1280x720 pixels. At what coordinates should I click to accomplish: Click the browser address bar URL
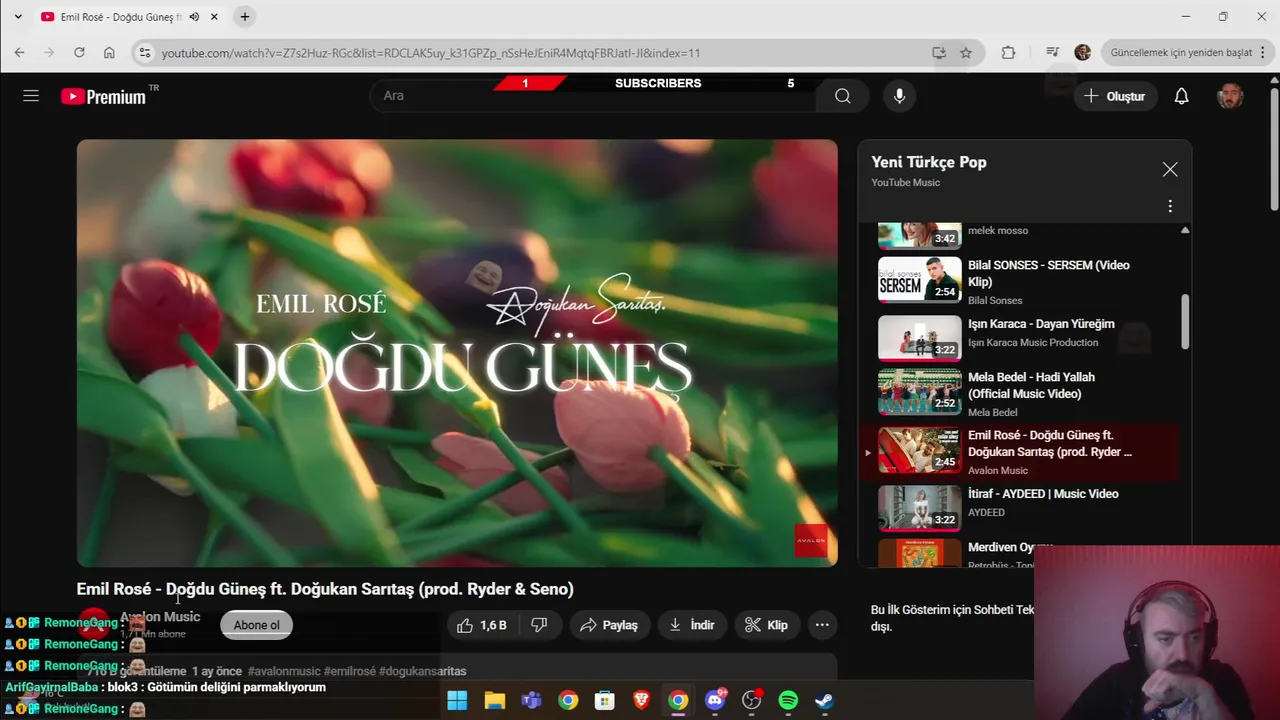pyautogui.click(x=430, y=53)
